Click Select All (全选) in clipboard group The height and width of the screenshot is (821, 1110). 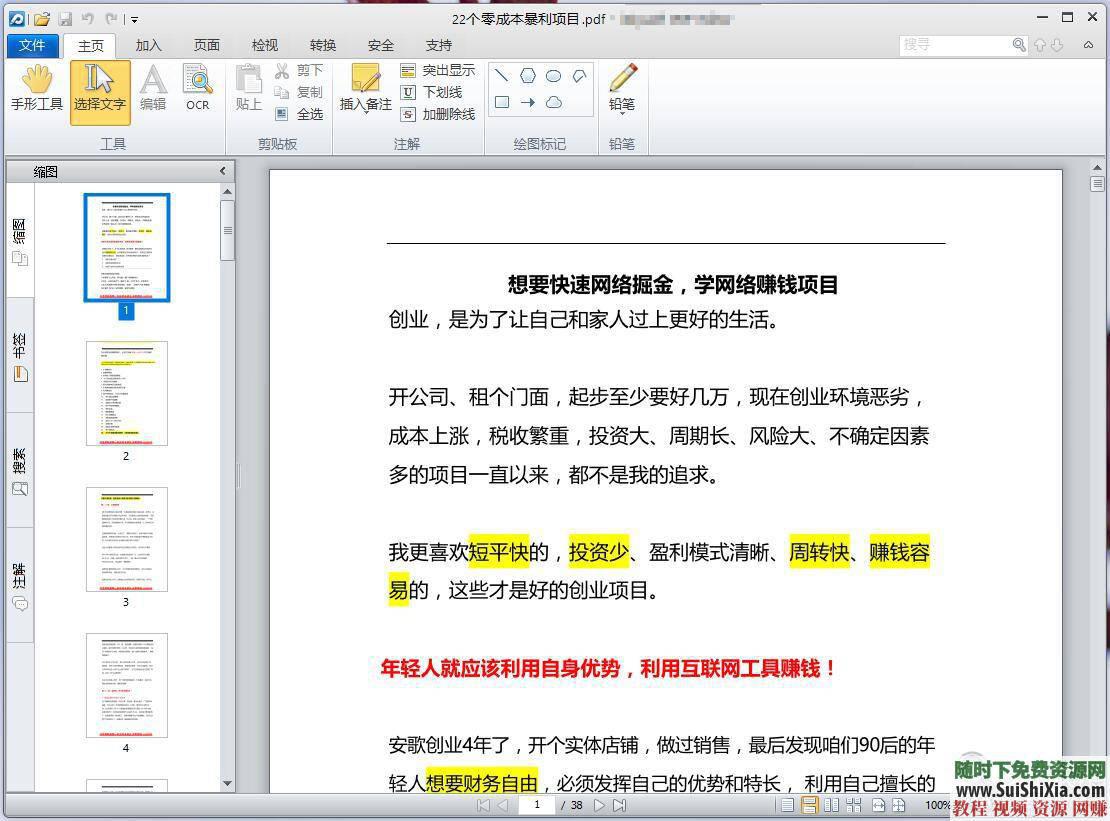(310, 113)
